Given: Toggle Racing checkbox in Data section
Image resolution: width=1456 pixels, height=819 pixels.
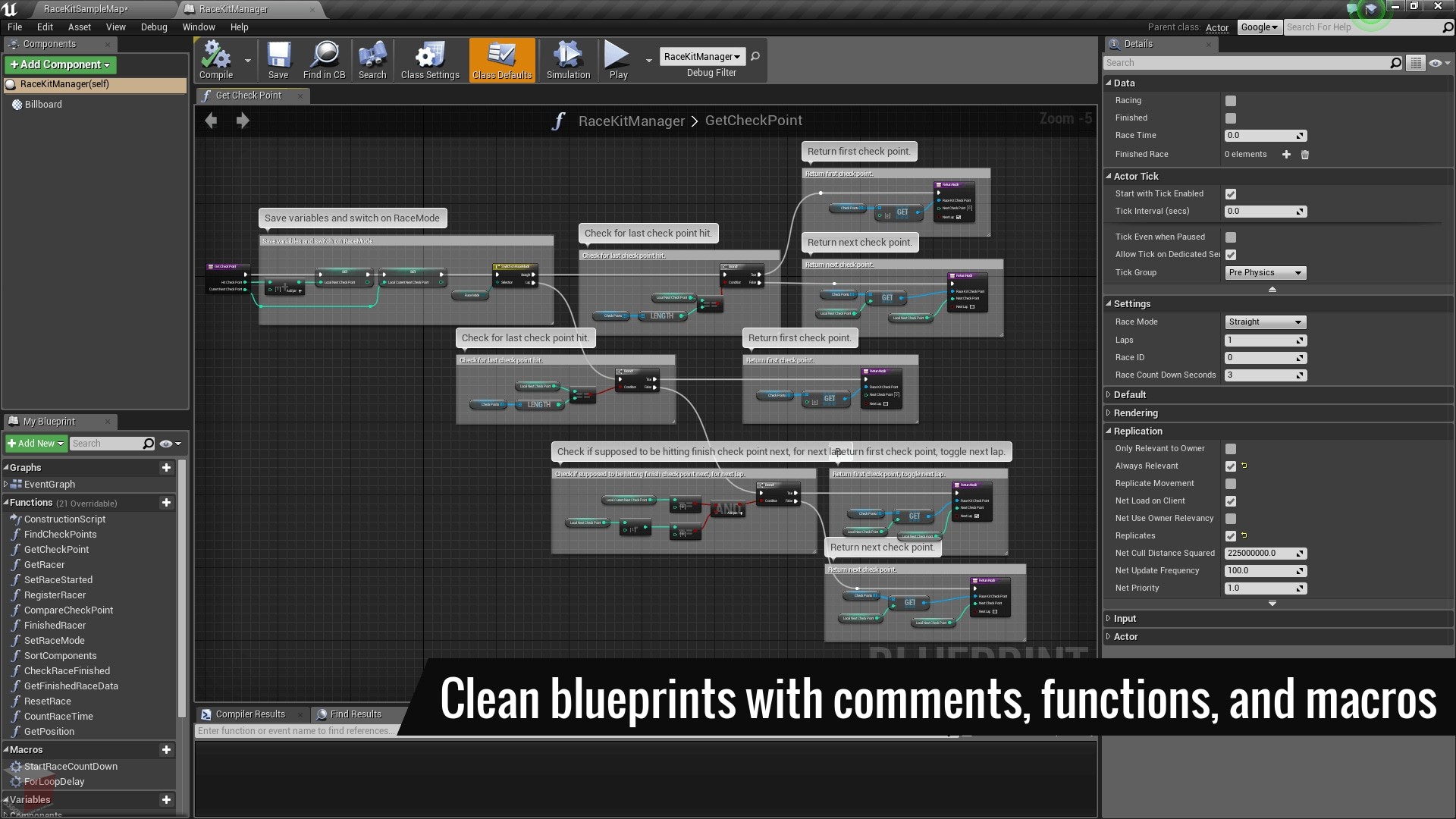Looking at the screenshot, I should point(1231,100).
